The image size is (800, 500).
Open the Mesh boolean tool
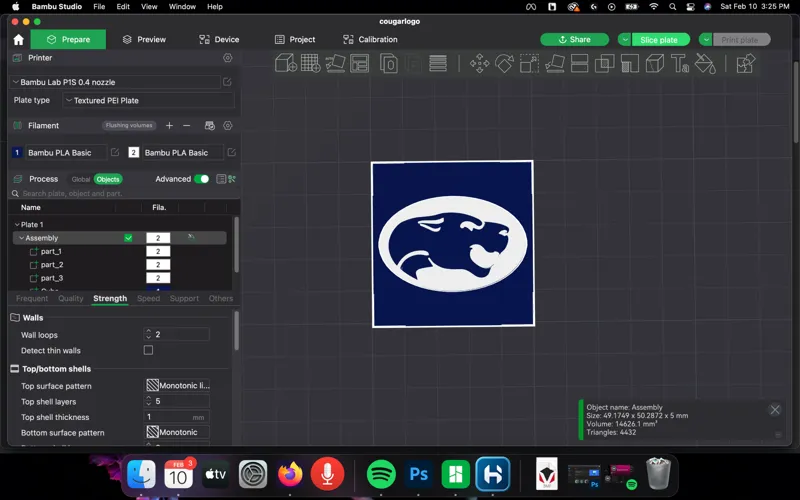point(605,64)
